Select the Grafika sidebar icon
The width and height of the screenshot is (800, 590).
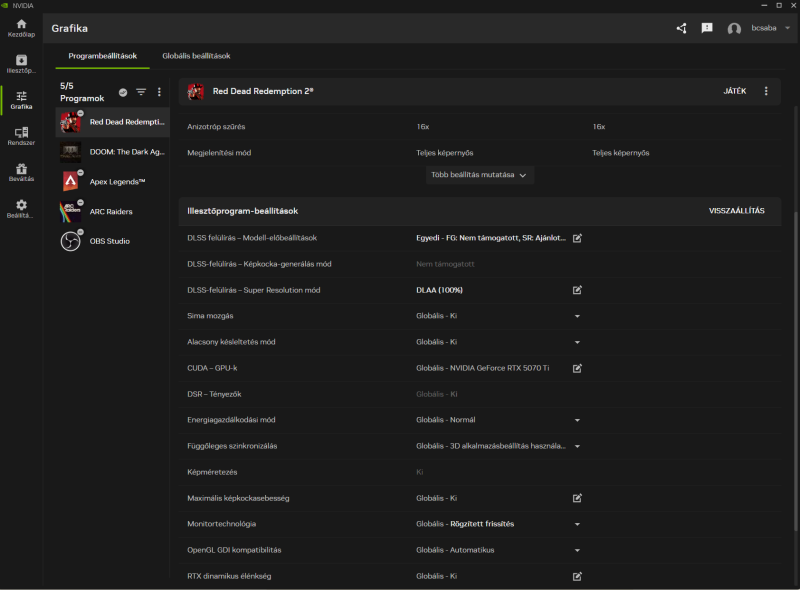(x=21, y=101)
